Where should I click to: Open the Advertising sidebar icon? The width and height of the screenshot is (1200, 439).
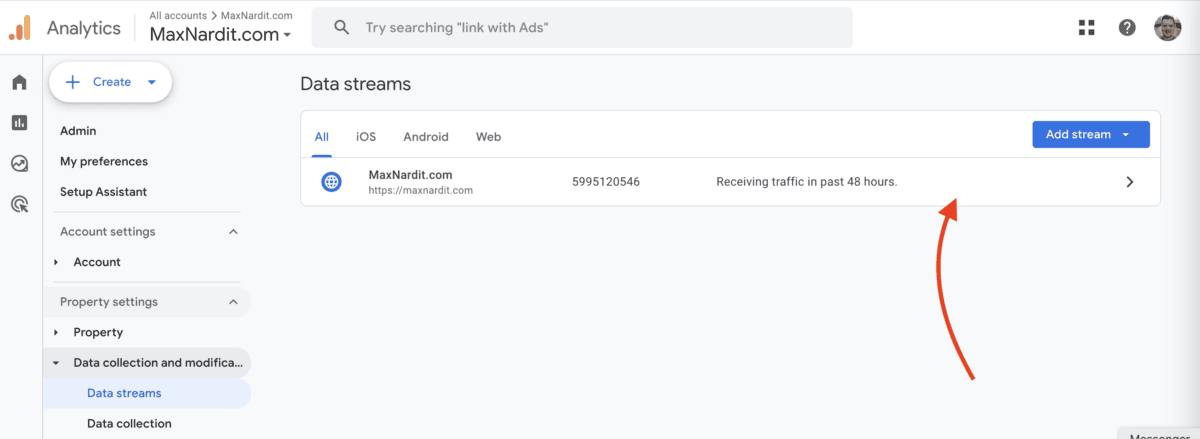click(x=19, y=204)
